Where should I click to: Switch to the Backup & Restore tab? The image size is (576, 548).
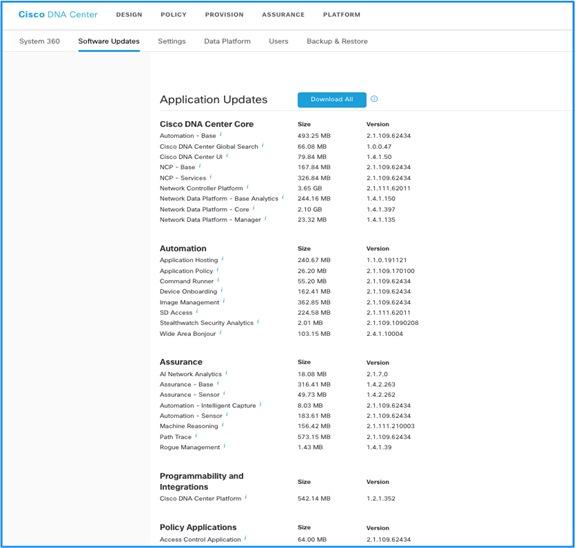(337, 41)
